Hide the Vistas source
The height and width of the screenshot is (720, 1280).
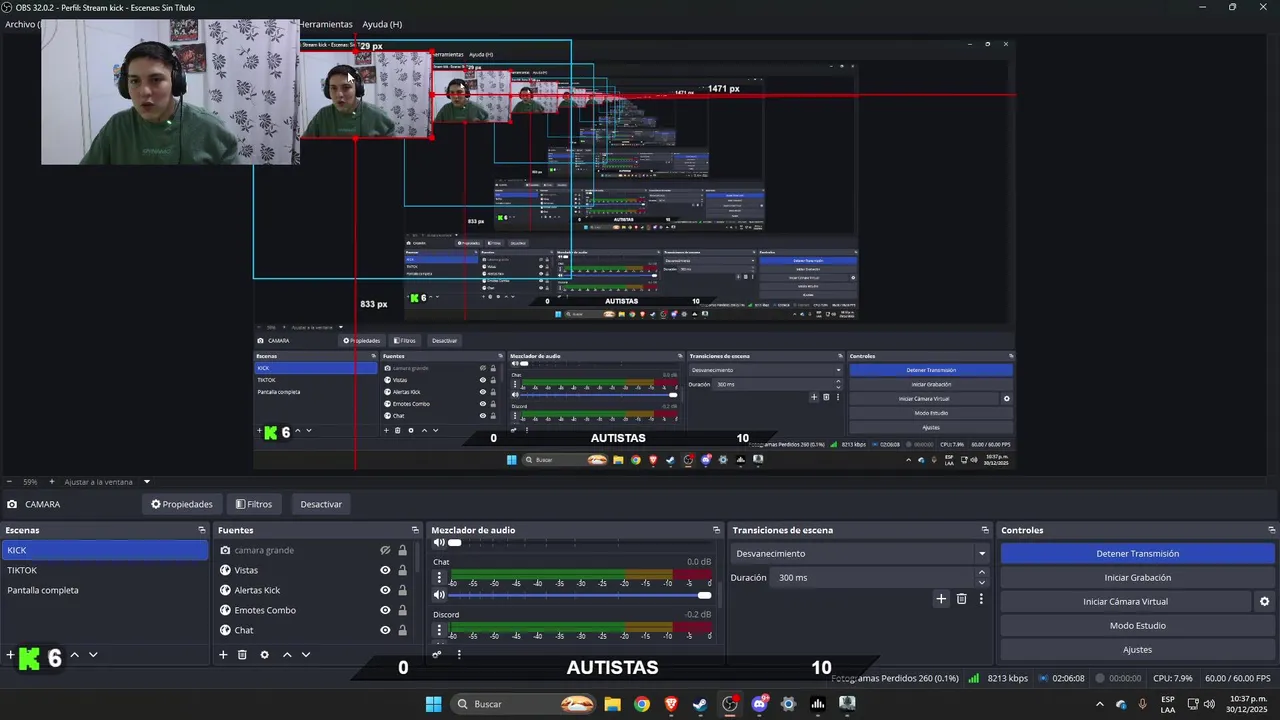[x=385, y=570]
